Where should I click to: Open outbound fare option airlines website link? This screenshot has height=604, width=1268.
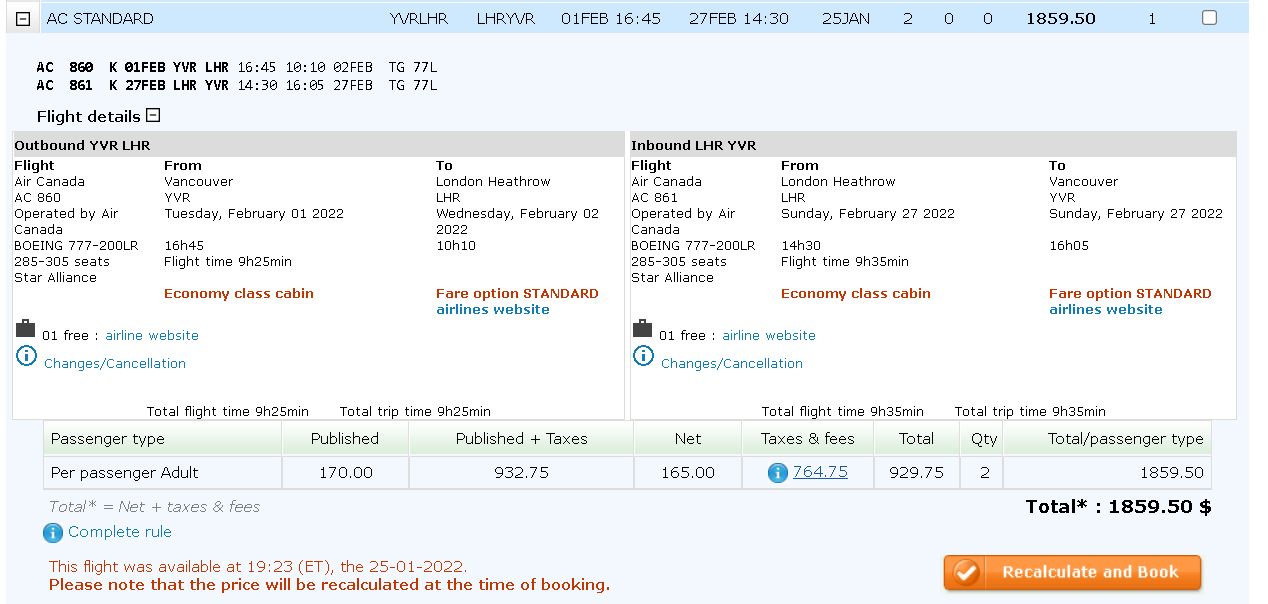click(493, 310)
